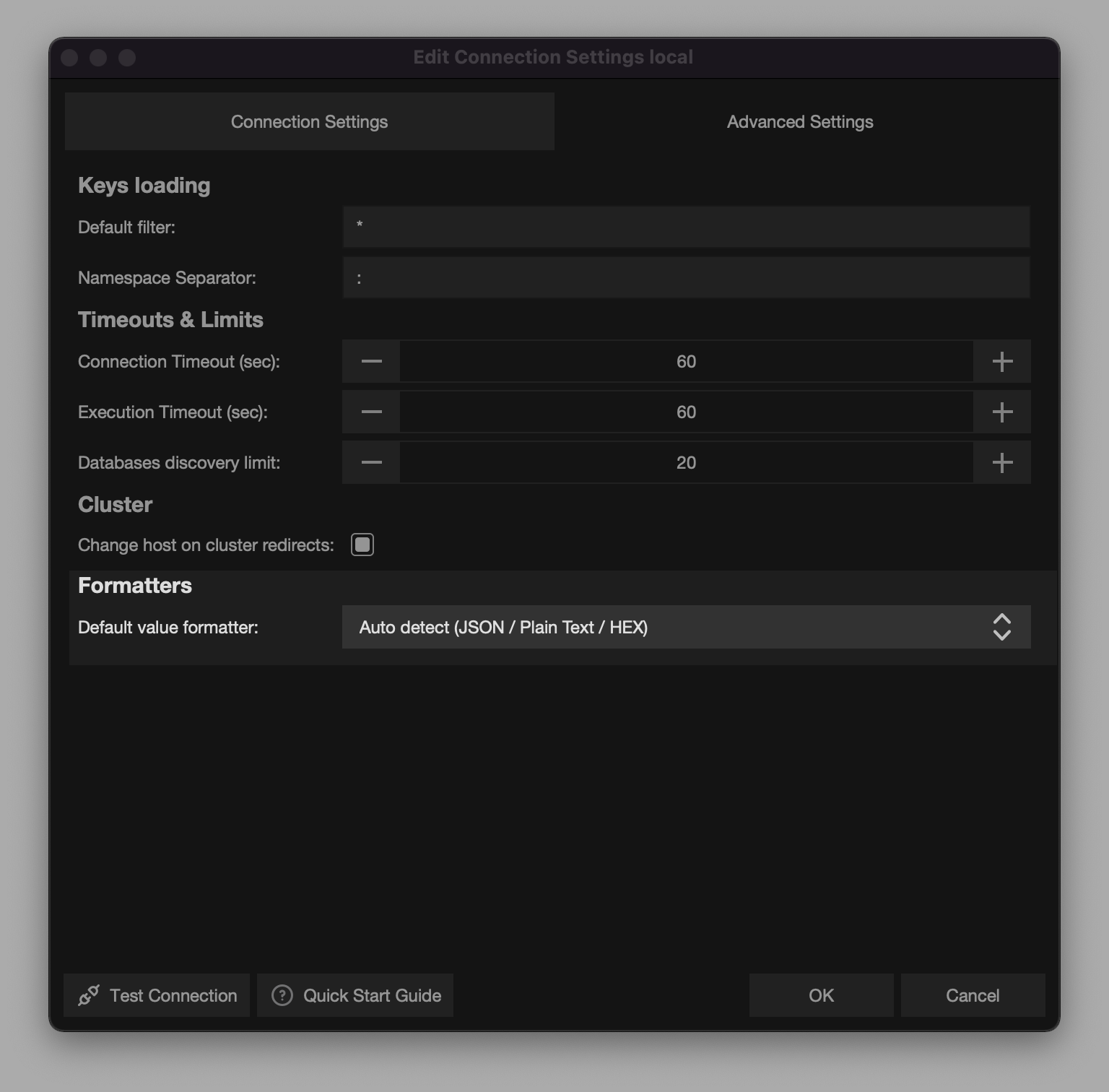Screen dimensions: 1109x1092
Task: Click the Connection Timeout value field
Action: coord(686,361)
